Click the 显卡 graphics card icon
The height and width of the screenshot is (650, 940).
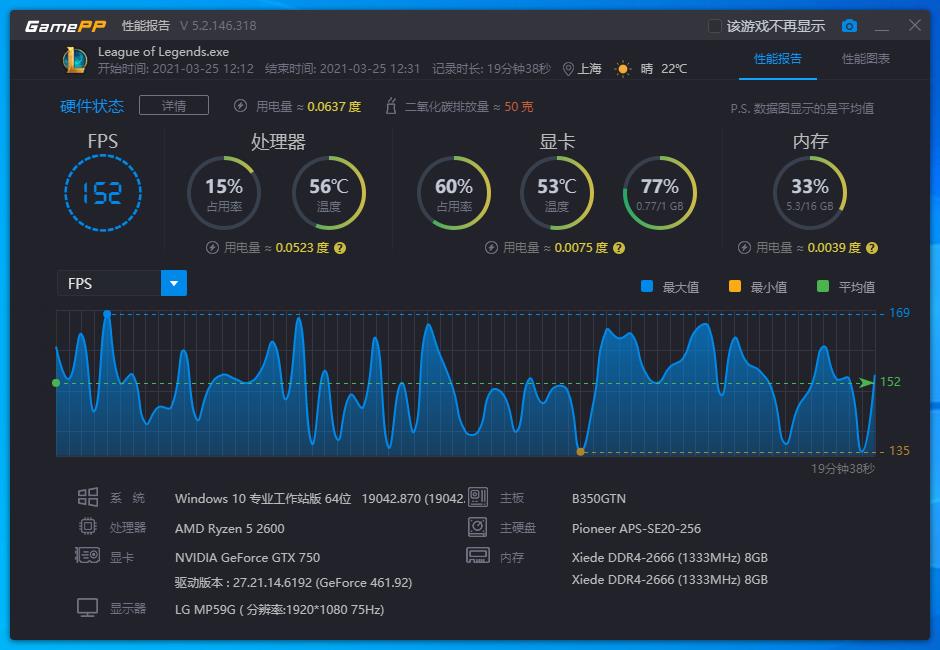[x=90, y=558]
